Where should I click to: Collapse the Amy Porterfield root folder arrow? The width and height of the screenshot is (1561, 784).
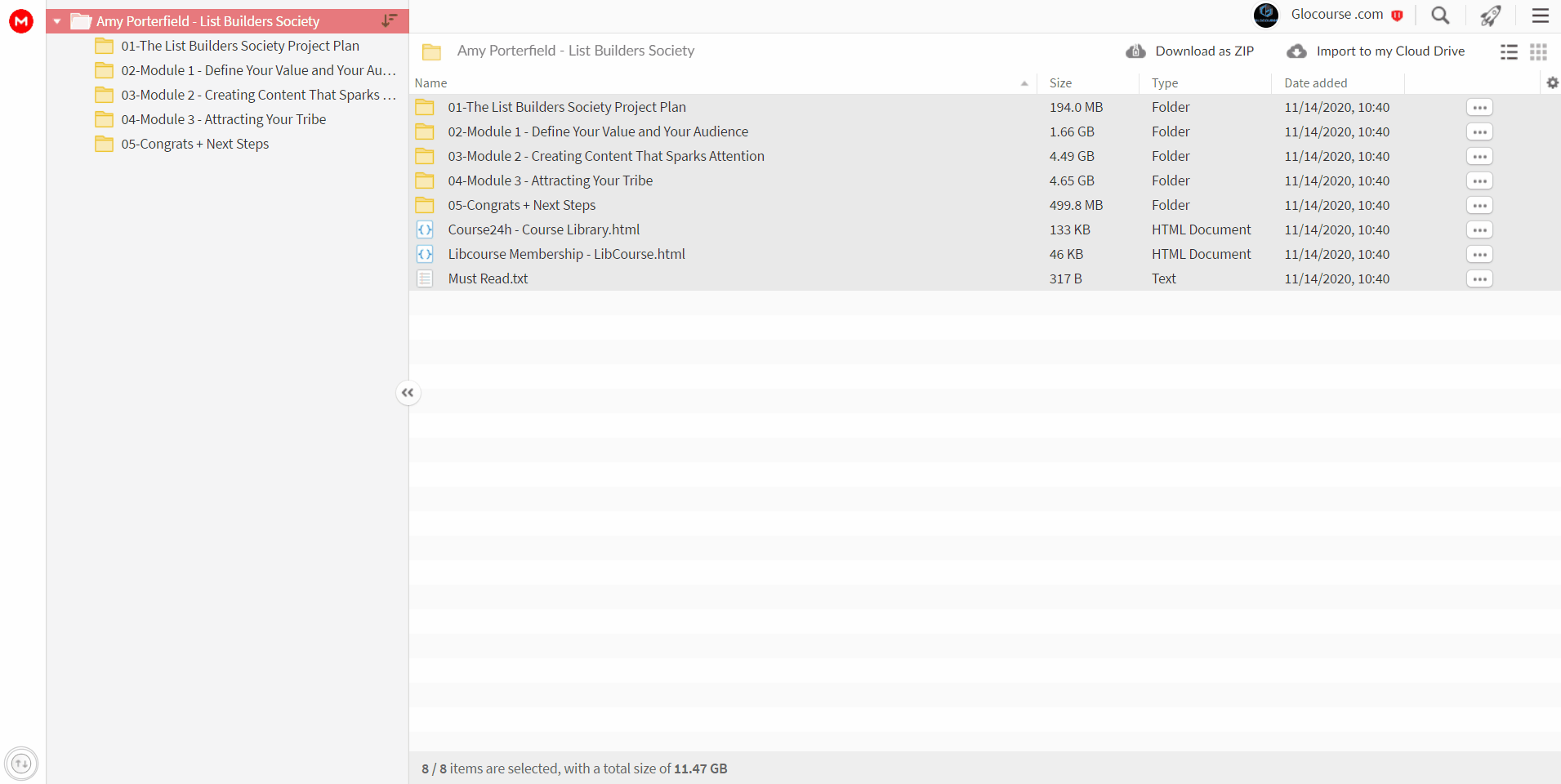(x=57, y=21)
